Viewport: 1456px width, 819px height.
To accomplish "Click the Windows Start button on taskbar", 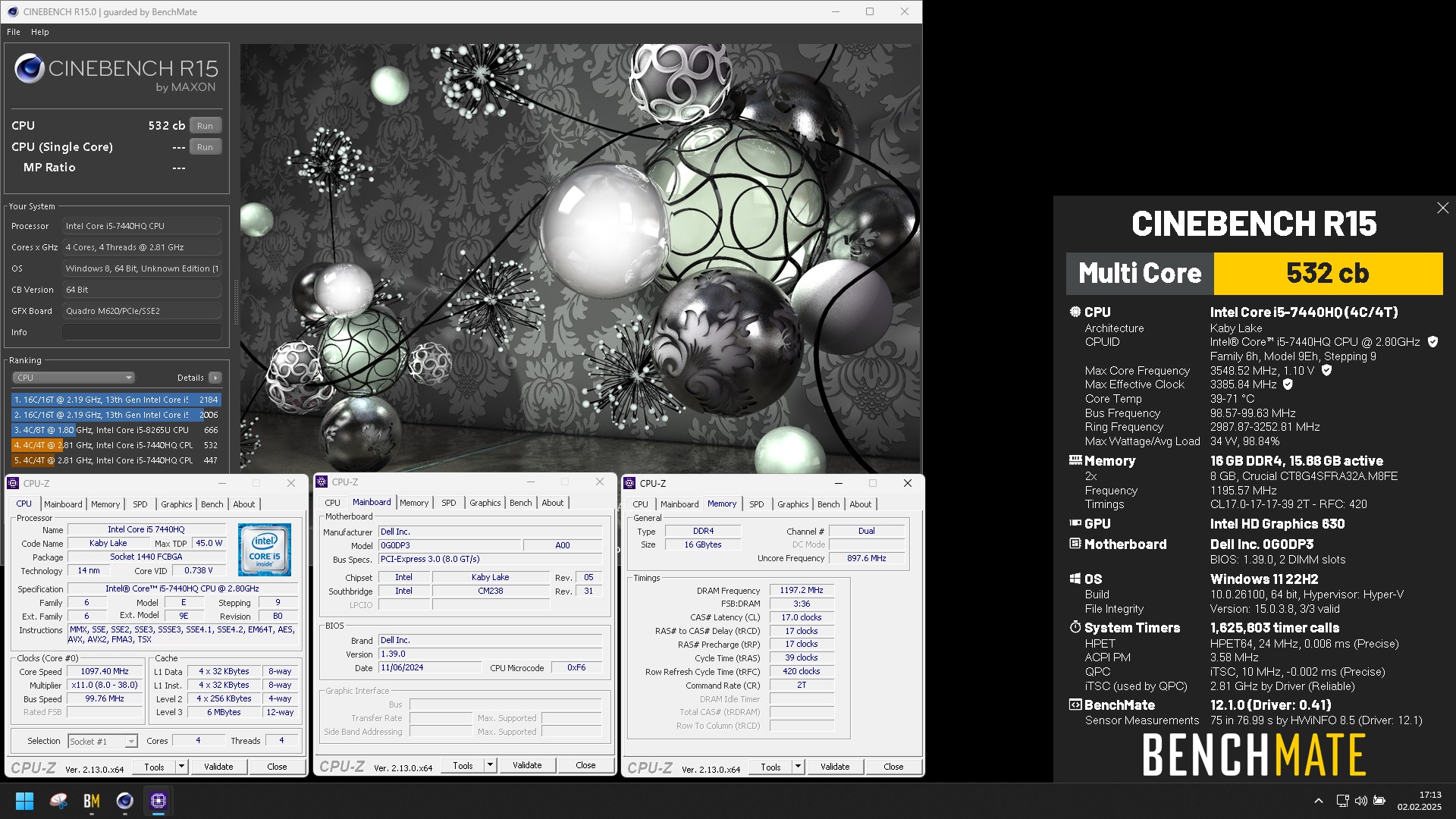I will (25, 801).
